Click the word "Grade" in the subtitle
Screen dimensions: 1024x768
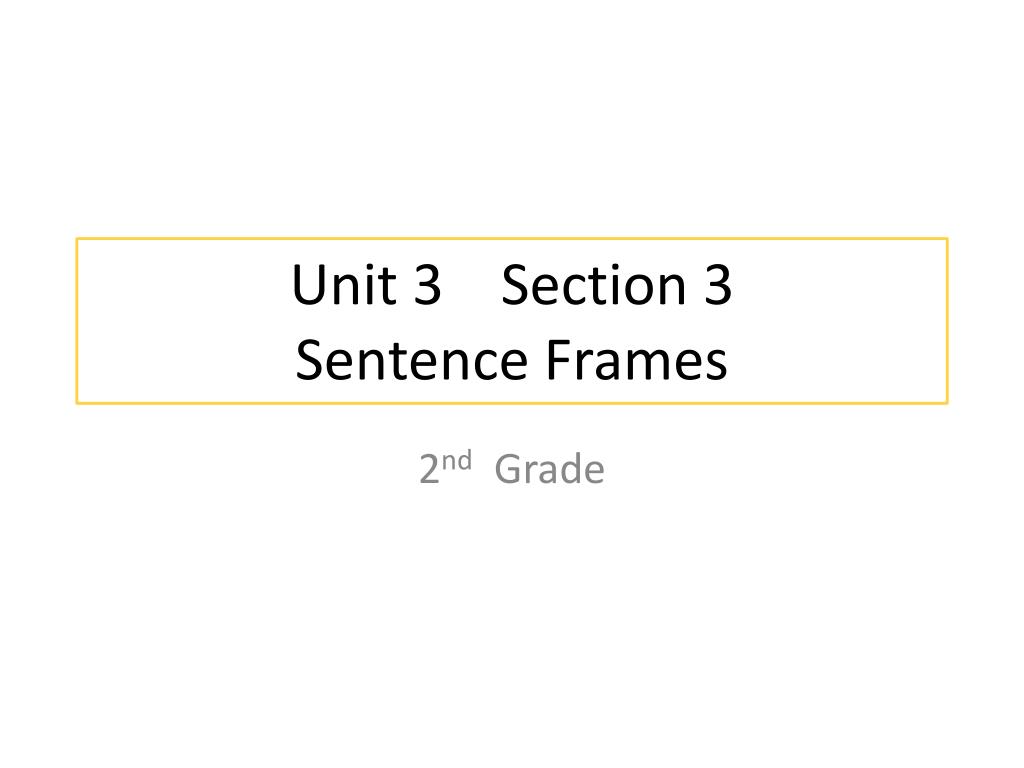(549, 469)
